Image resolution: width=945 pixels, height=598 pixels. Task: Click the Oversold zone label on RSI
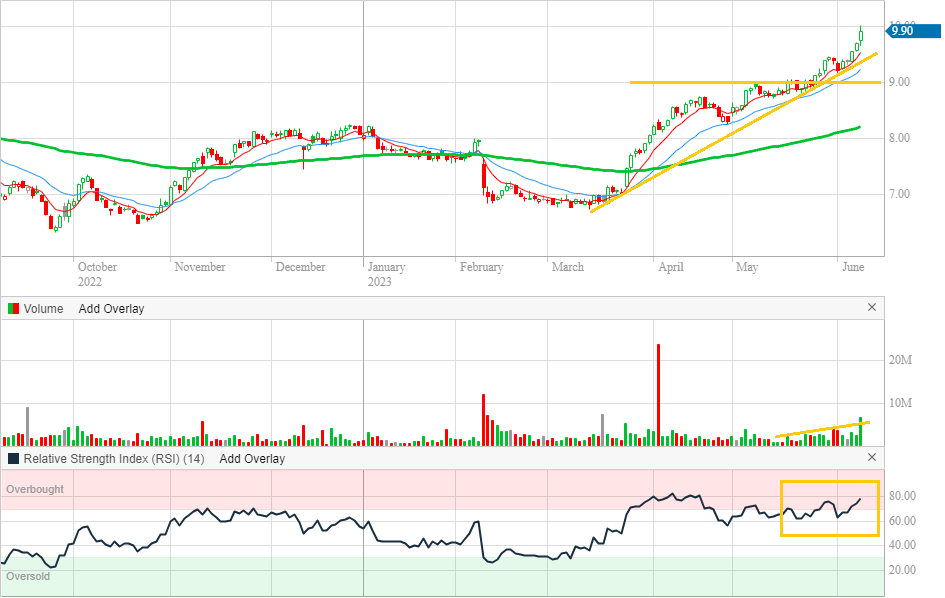27,576
